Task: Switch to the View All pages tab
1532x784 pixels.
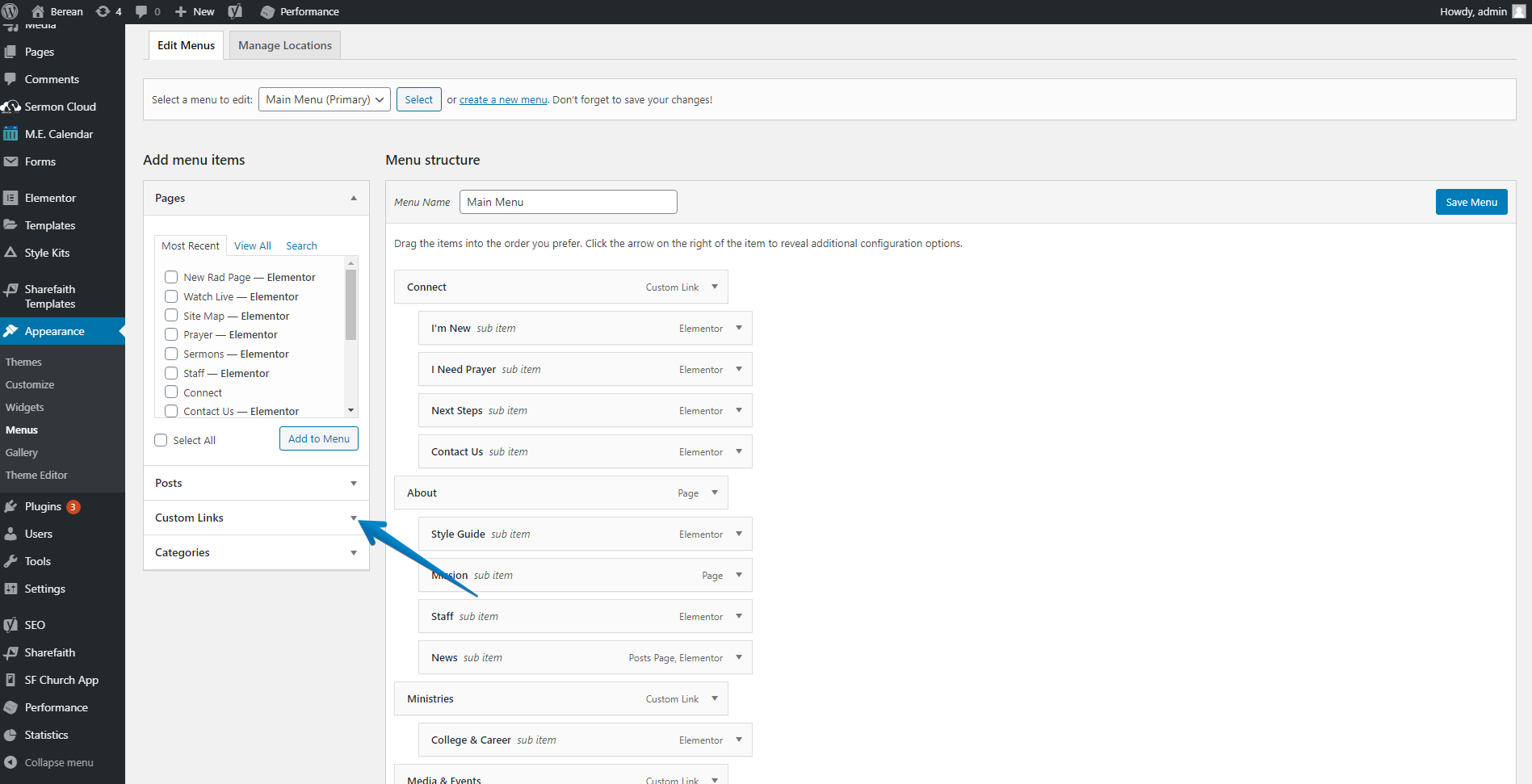Action: click(x=252, y=245)
